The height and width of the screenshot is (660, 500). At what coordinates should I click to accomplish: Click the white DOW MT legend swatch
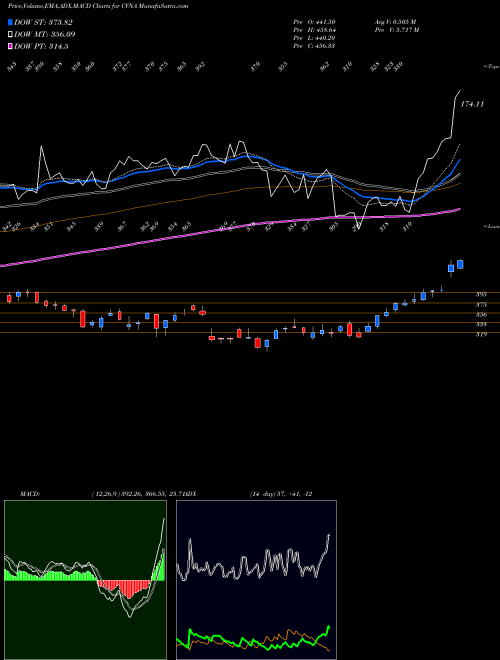pyautogui.click(x=10, y=35)
